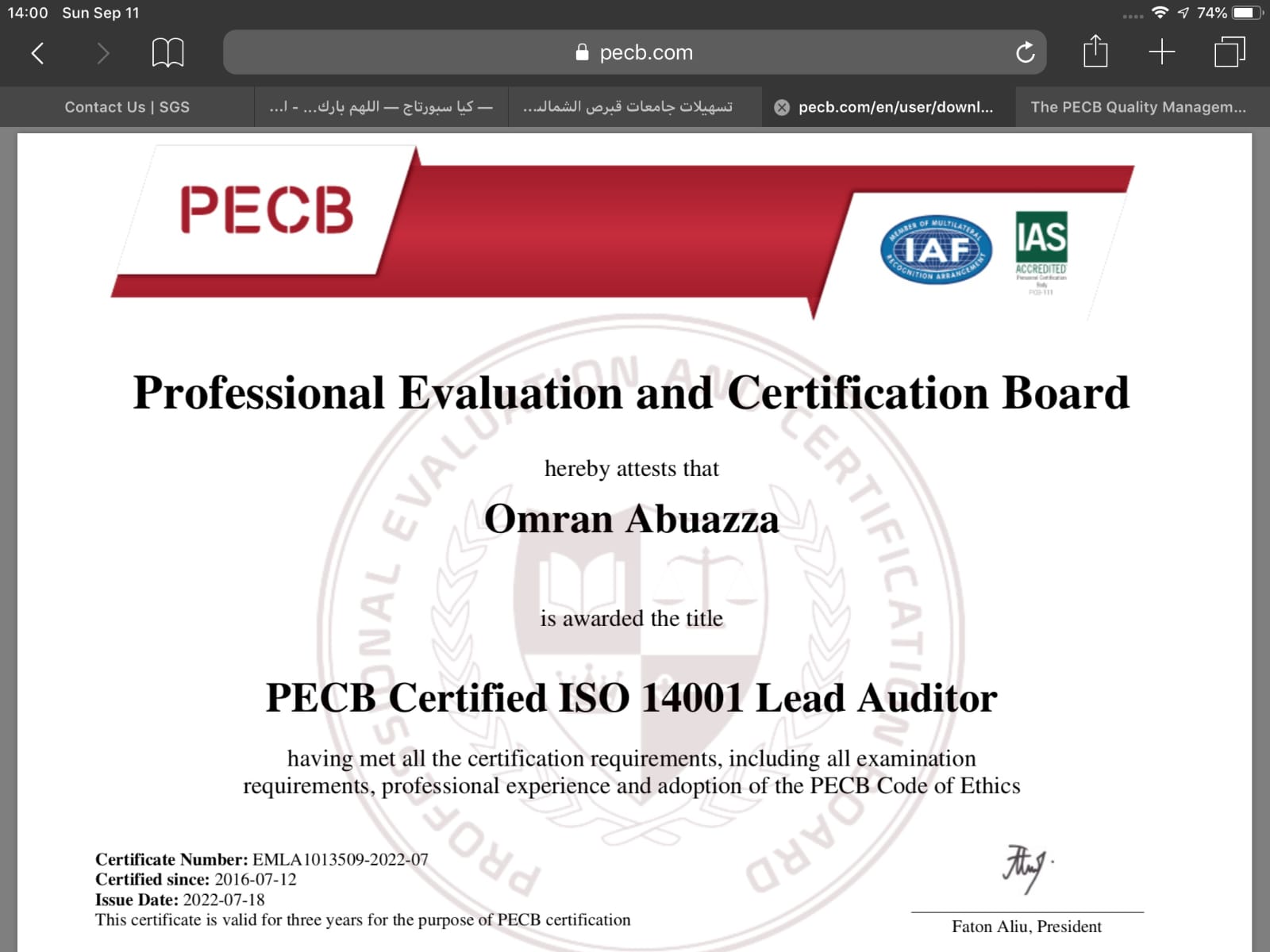Image resolution: width=1270 pixels, height=952 pixels.
Task: Switch to The PECB Quality Management tab
Action: coord(1137,107)
